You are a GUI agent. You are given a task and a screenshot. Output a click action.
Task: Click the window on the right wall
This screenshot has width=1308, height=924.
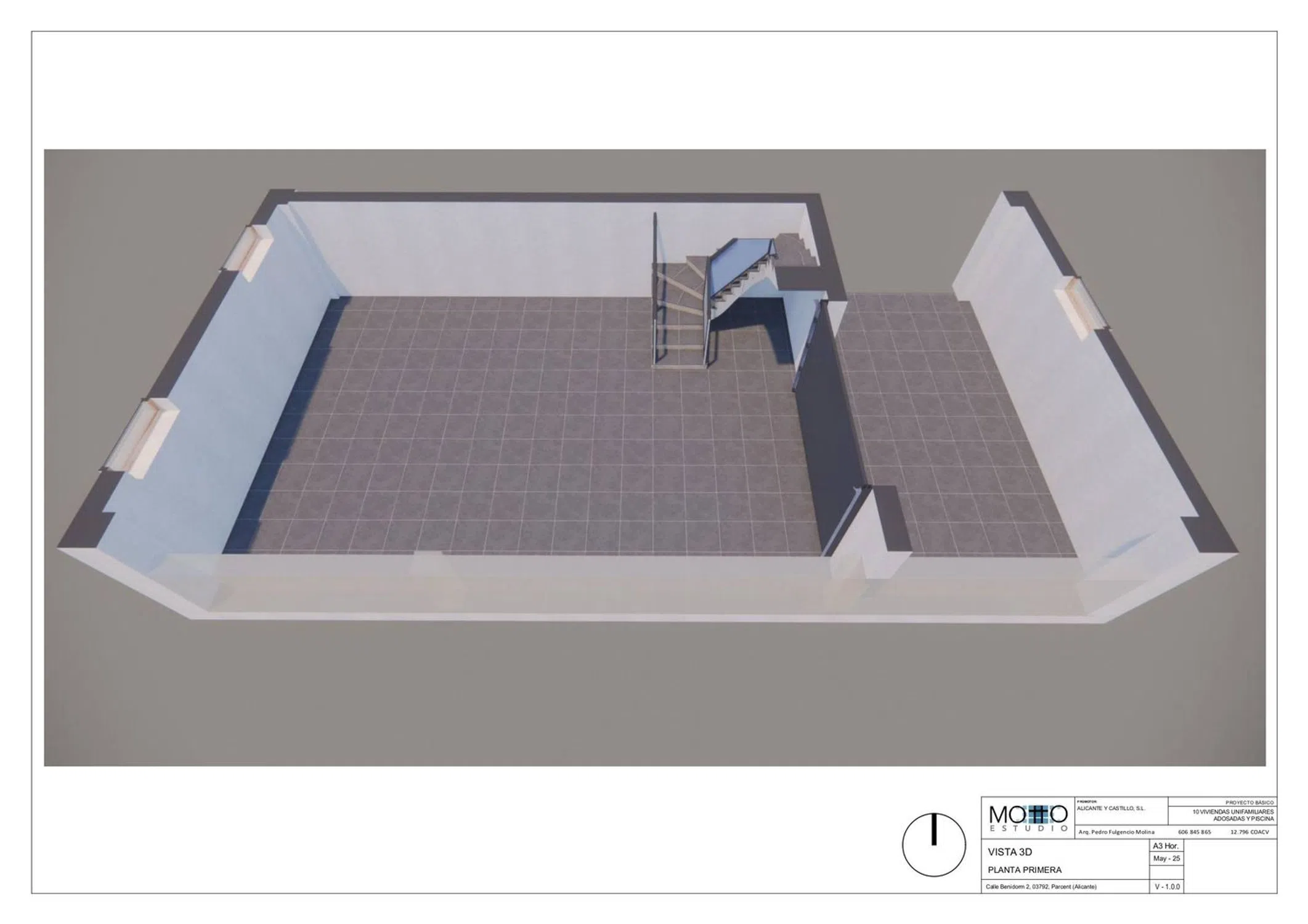[1077, 307]
